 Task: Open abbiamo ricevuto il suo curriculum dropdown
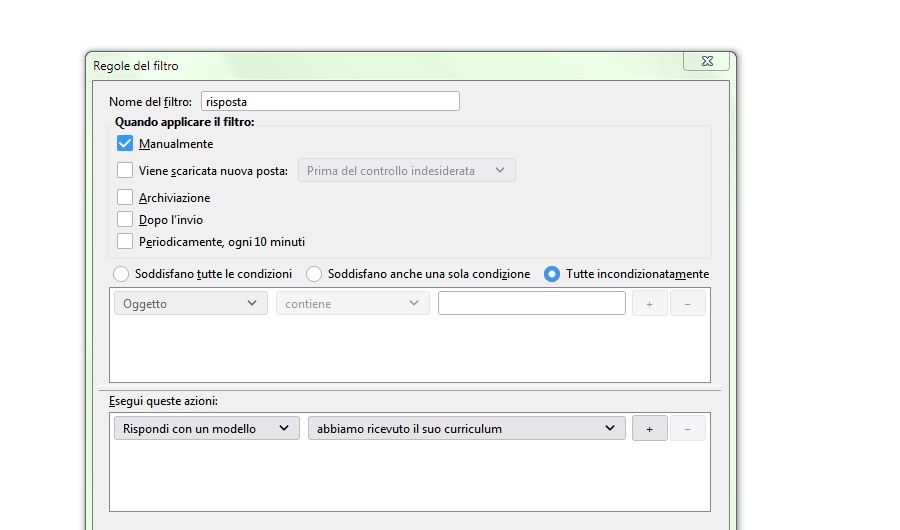(467, 428)
